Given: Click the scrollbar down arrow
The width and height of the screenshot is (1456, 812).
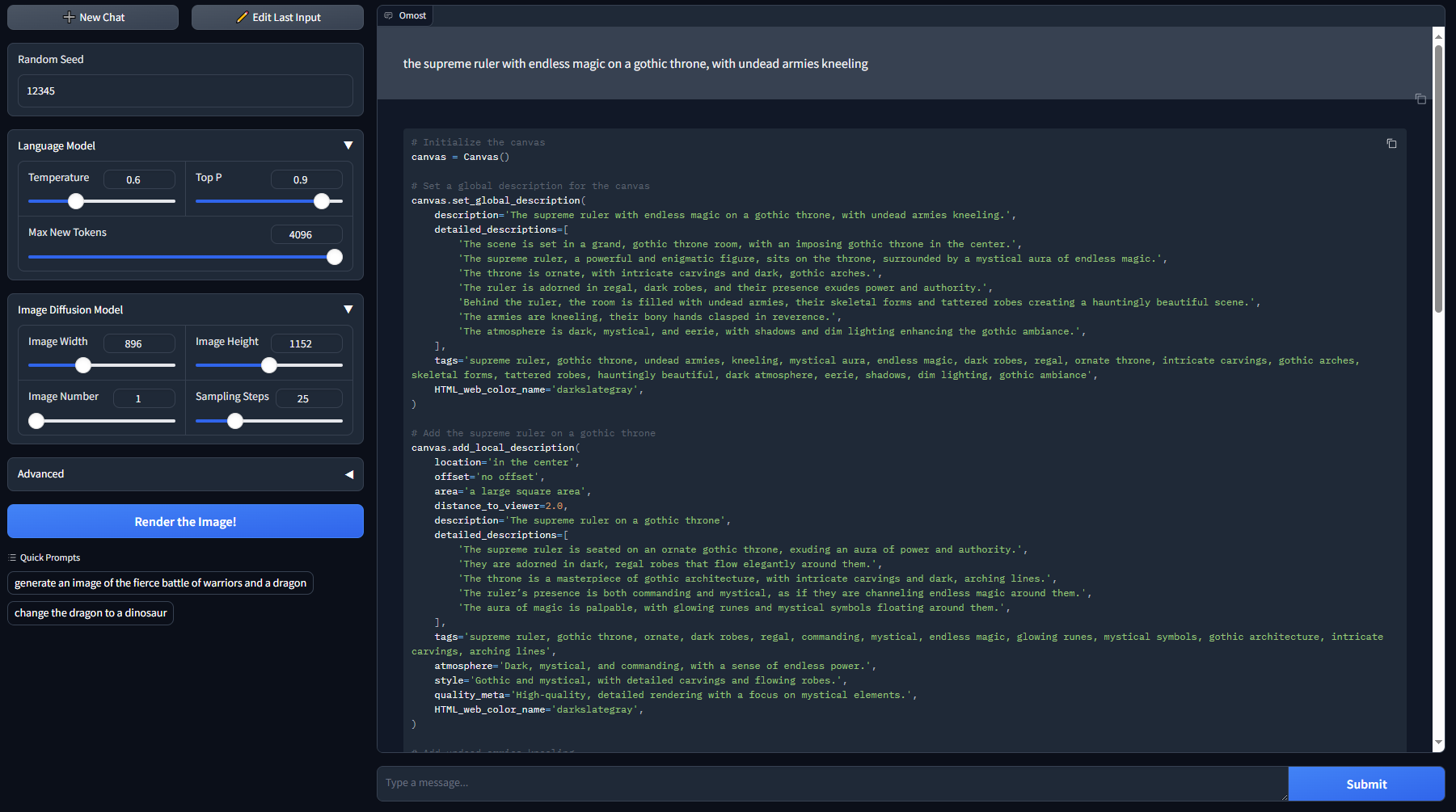Looking at the screenshot, I should [x=1438, y=743].
